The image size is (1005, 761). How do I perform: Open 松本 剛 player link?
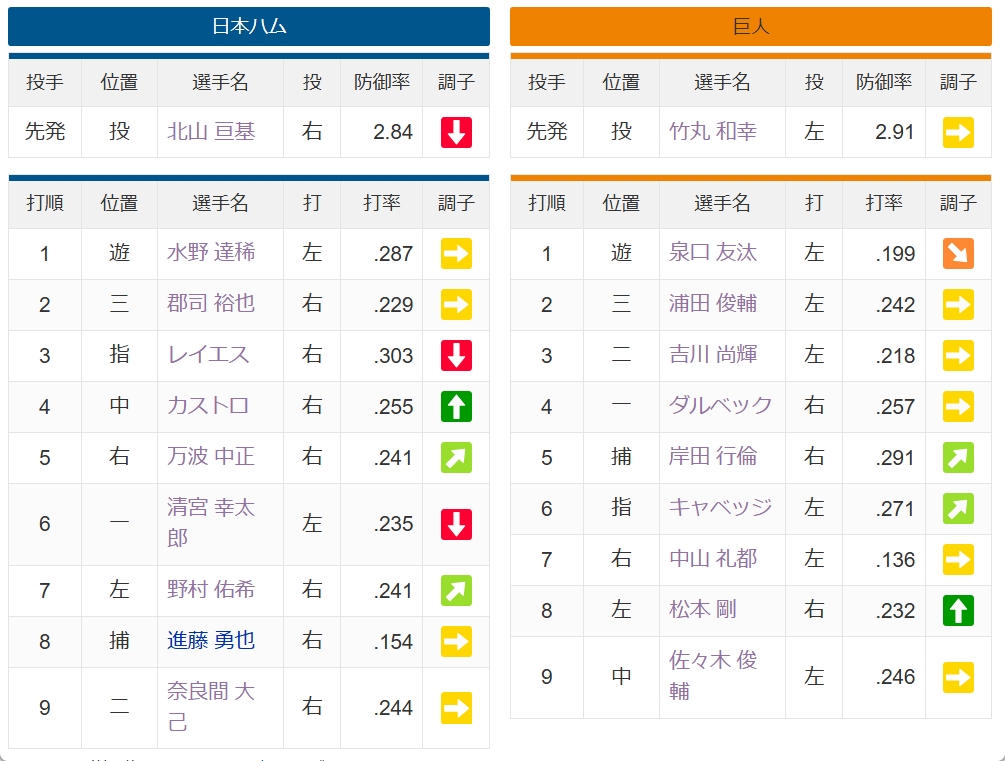click(702, 610)
